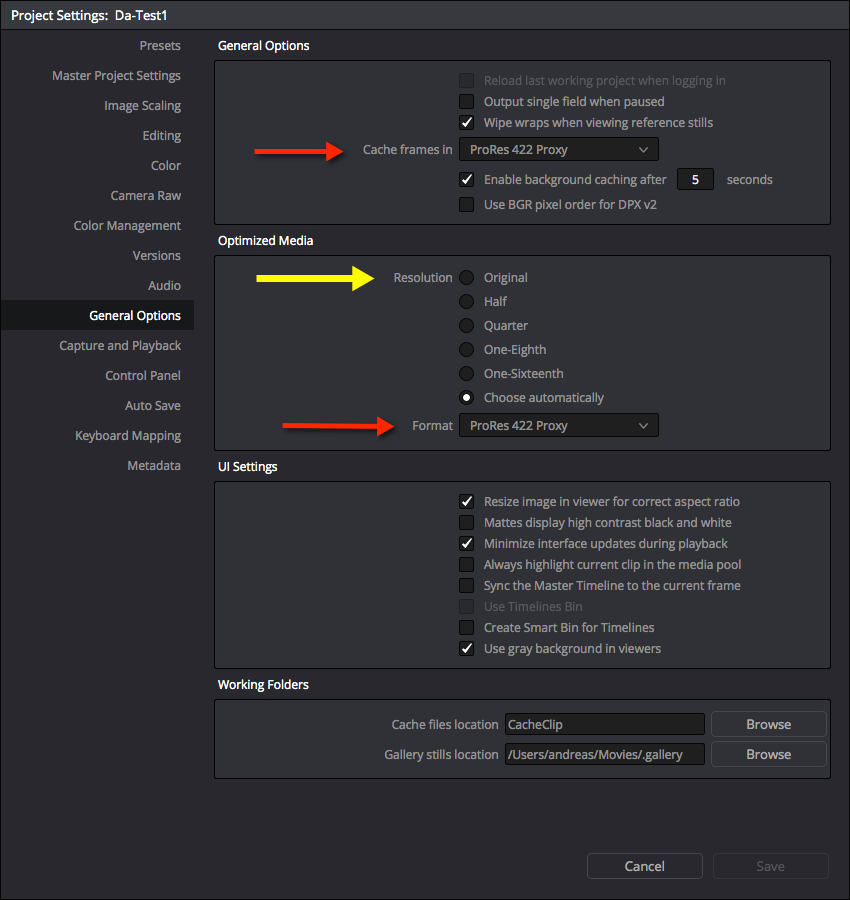Select One-Eighth resolution radio button
850x900 pixels.
466,350
